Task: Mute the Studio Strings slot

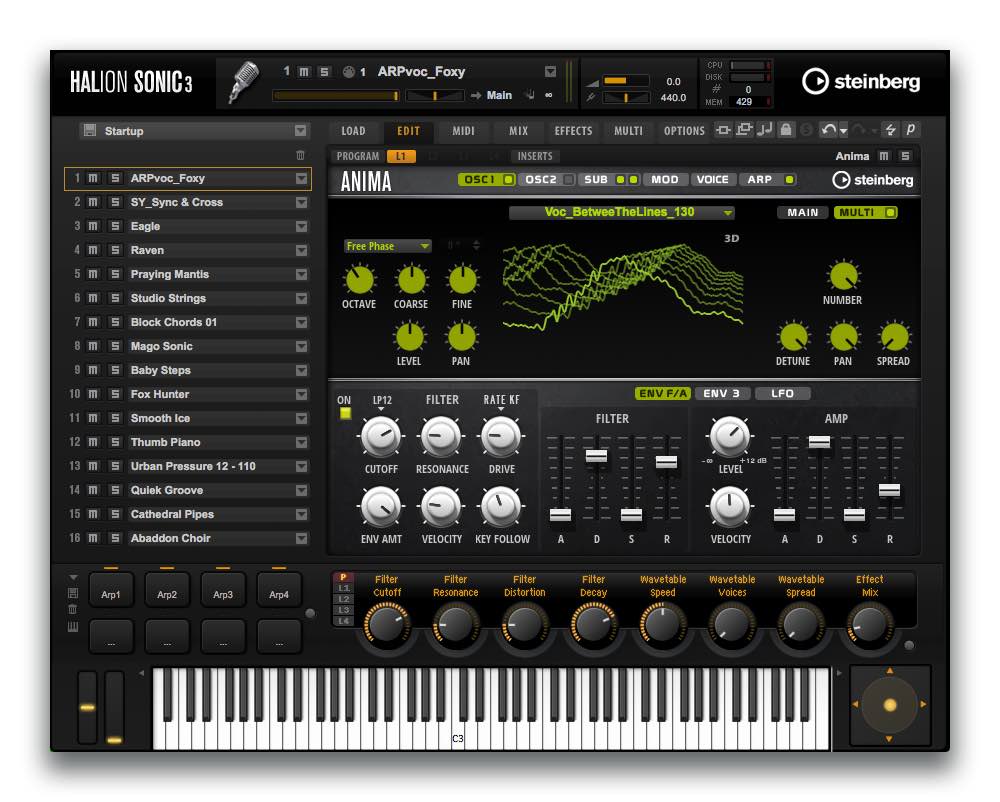Action: click(x=93, y=298)
